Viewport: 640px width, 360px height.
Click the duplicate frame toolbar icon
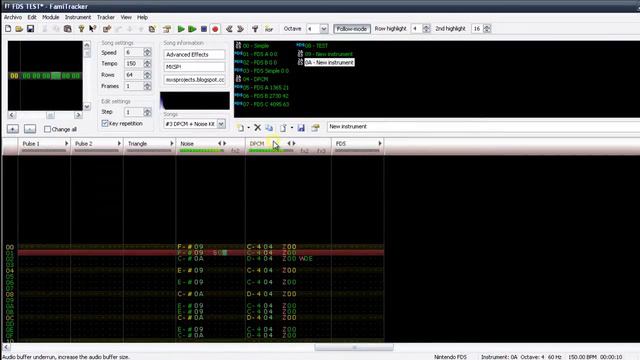click(x=152, y=29)
